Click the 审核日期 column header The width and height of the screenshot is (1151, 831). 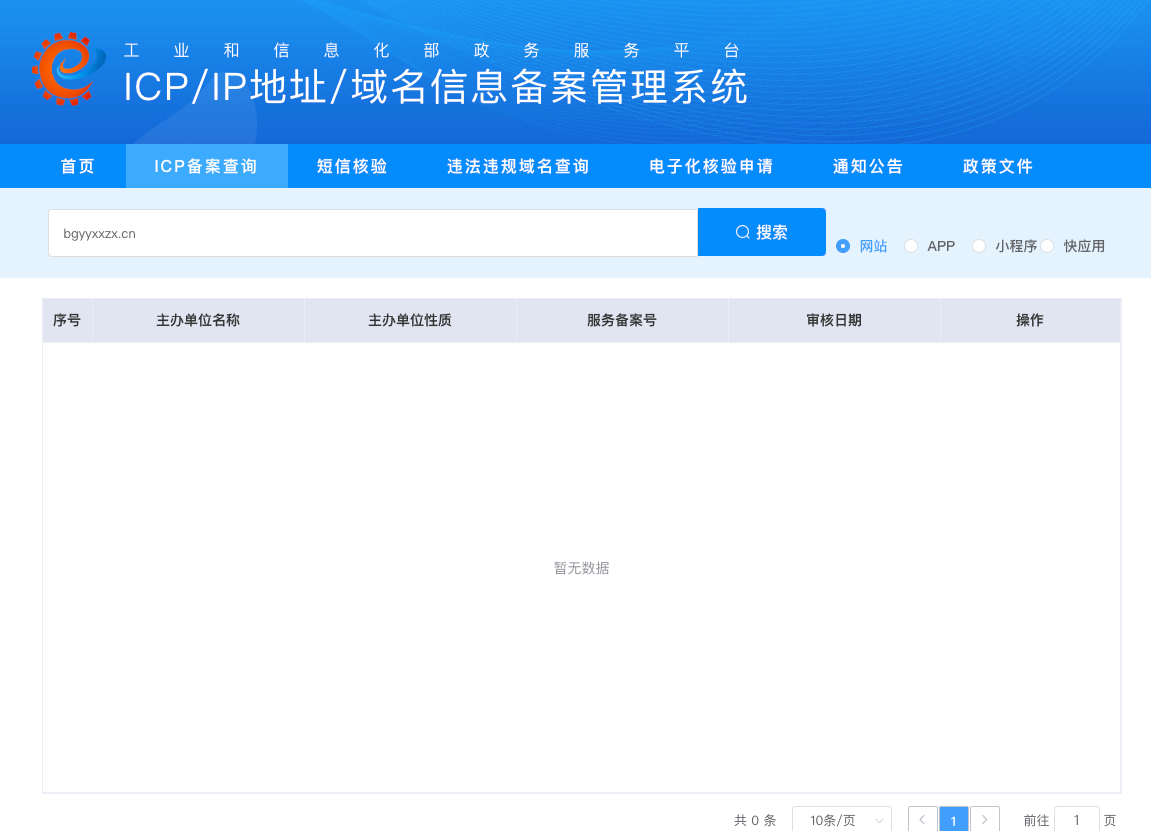click(834, 321)
